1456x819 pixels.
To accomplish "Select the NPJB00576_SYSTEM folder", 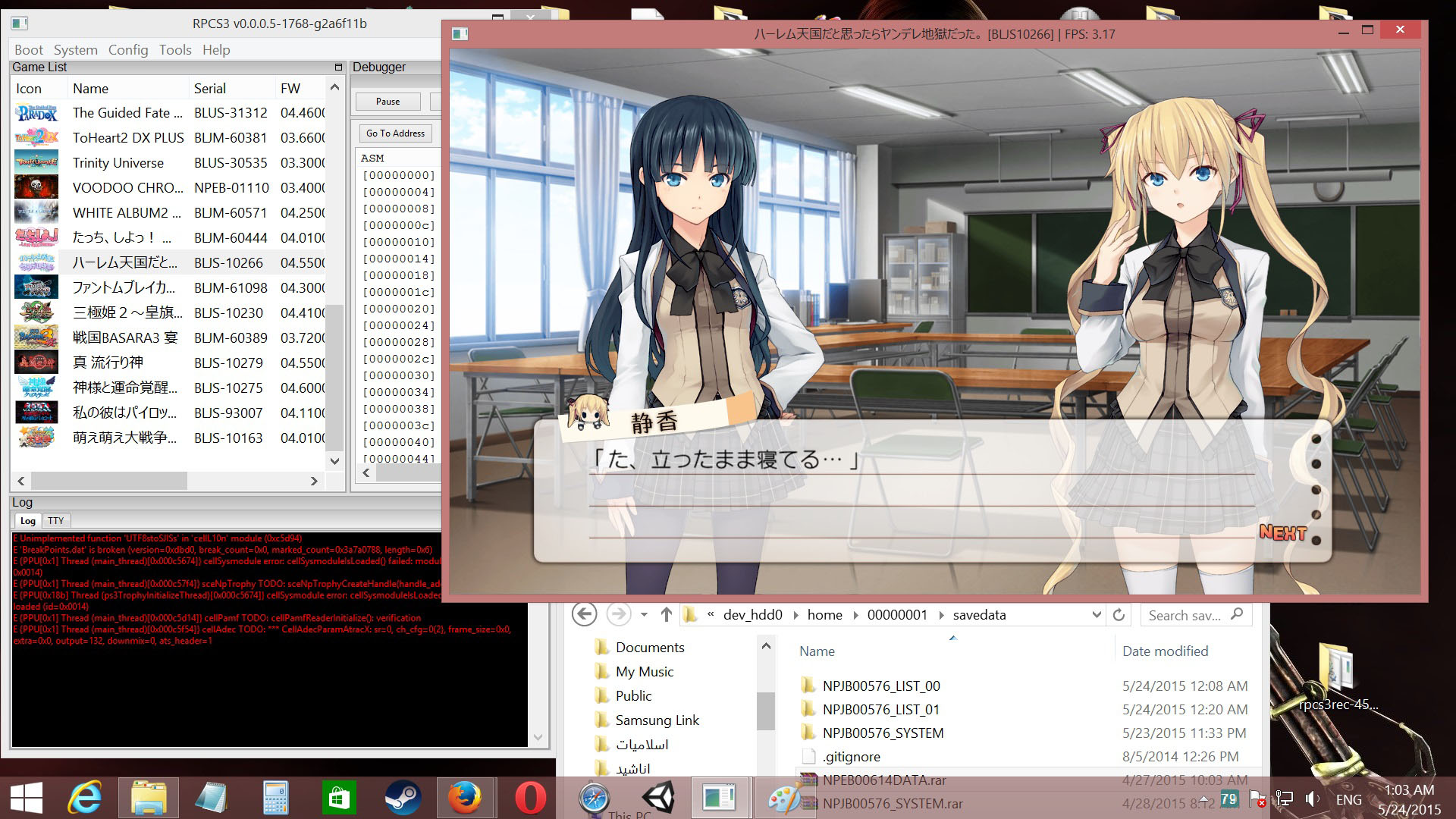I will (883, 733).
